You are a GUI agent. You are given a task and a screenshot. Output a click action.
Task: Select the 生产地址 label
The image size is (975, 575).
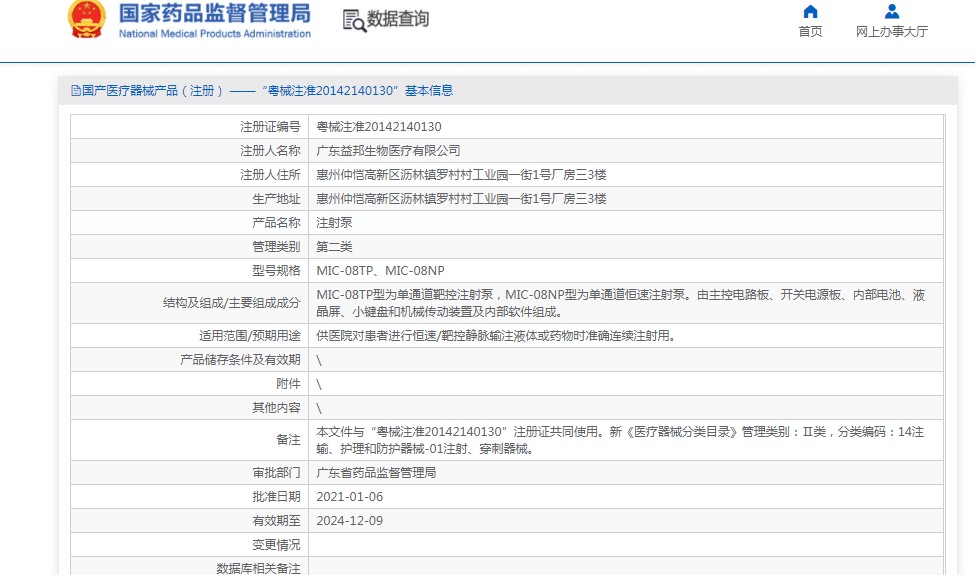click(x=276, y=199)
